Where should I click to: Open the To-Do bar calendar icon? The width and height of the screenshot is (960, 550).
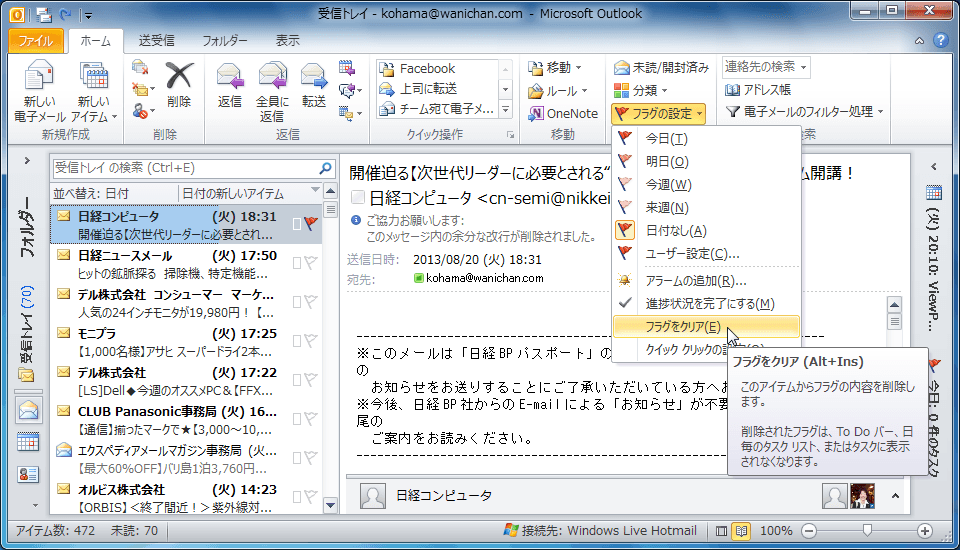[934, 193]
